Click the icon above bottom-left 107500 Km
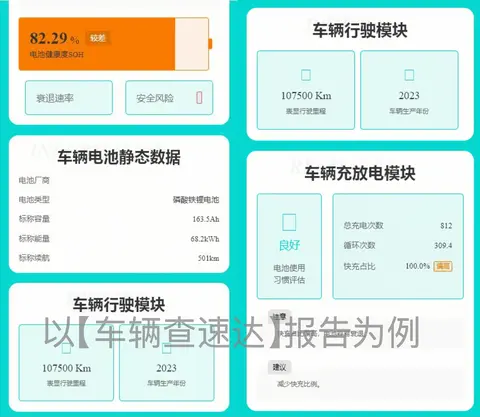 pyautogui.click(x=66, y=348)
